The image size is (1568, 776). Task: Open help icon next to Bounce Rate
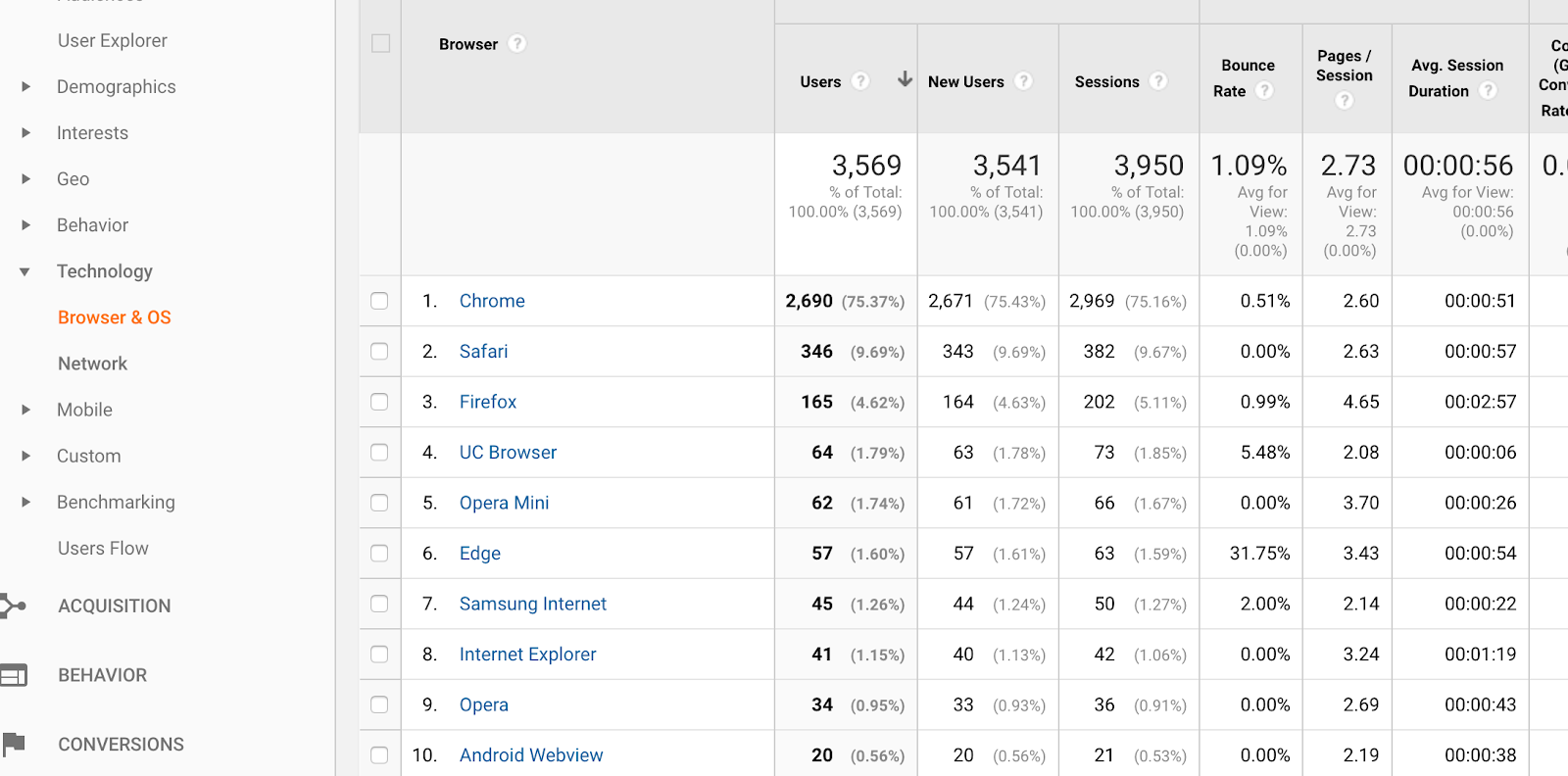coord(1264,91)
